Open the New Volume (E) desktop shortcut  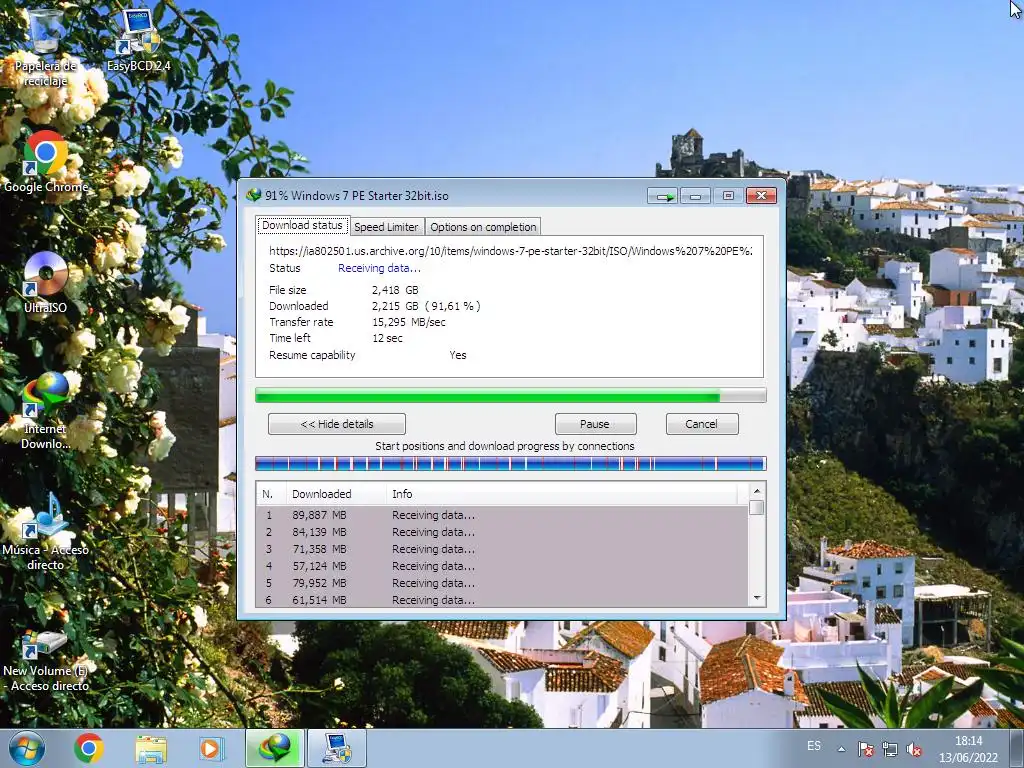(x=45, y=660)
